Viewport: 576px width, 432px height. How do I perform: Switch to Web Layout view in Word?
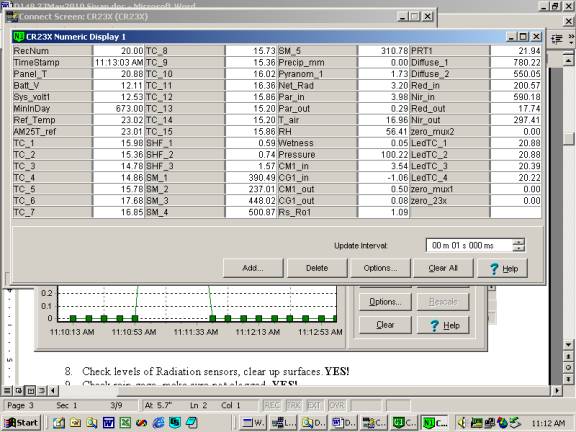tap(18, 390)
